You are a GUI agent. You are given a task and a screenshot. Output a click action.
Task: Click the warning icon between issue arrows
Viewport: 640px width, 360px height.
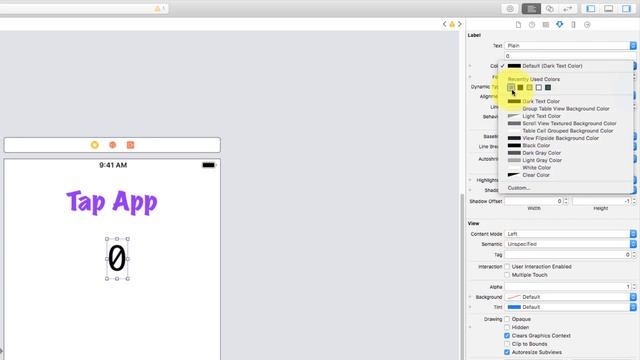[x=452, y=24]
